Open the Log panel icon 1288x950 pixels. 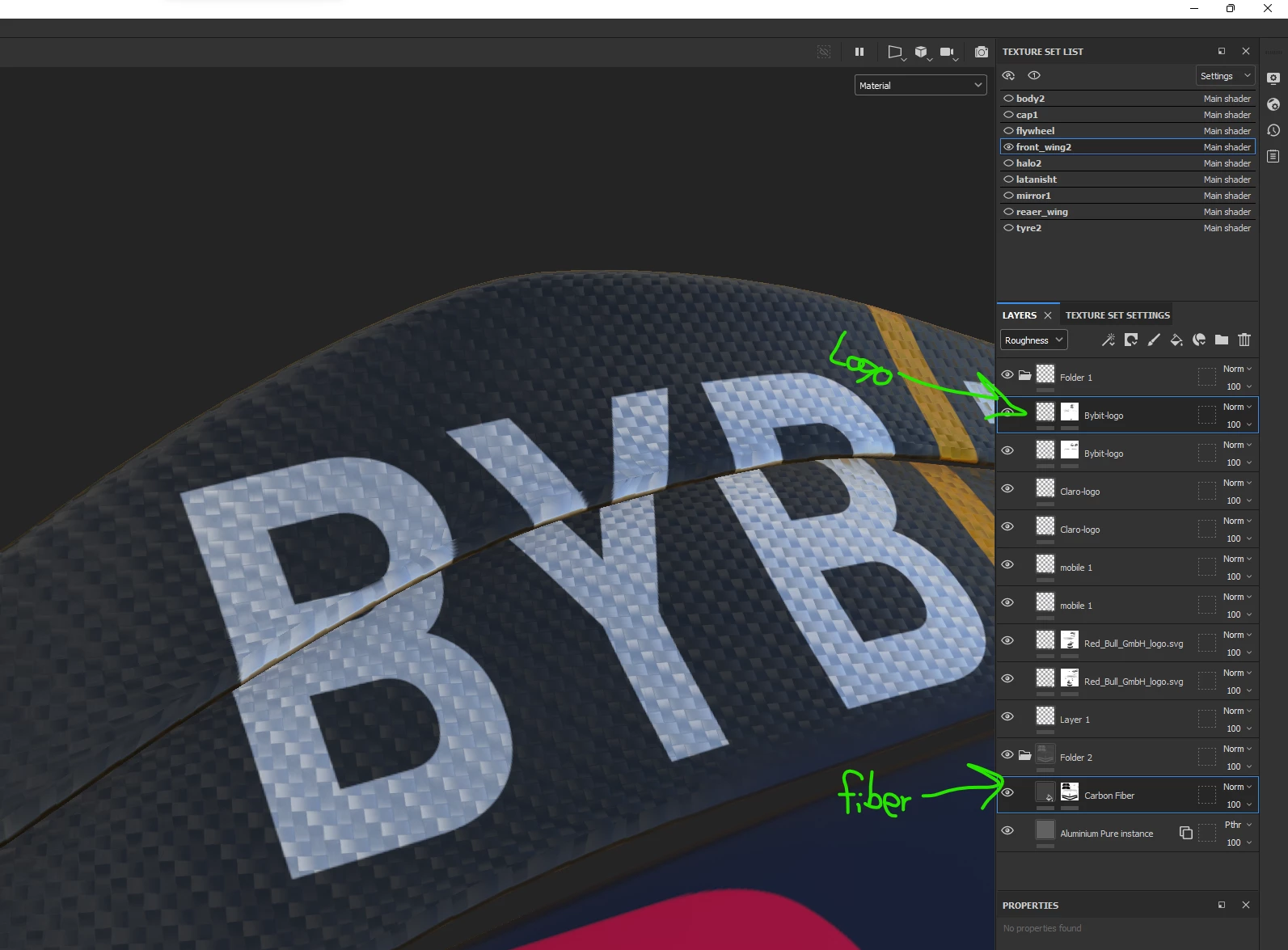[1273, 156]
